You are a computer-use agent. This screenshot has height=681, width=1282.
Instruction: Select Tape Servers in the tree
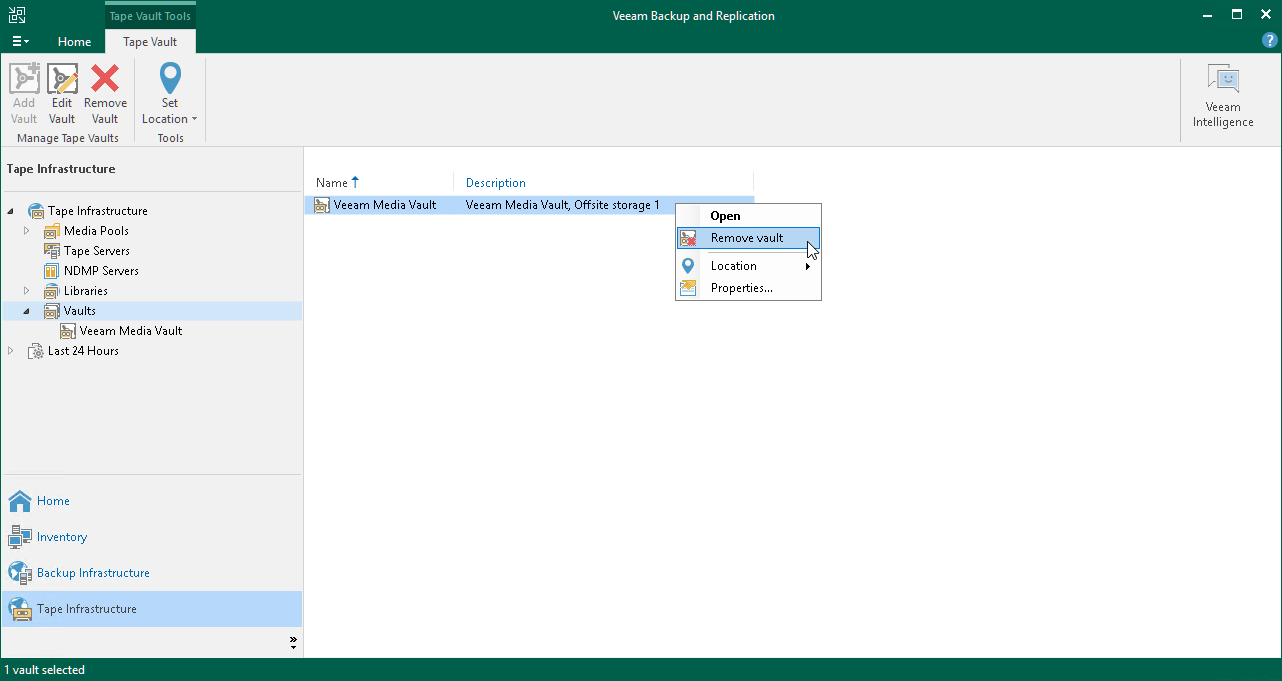click(97, 251)
